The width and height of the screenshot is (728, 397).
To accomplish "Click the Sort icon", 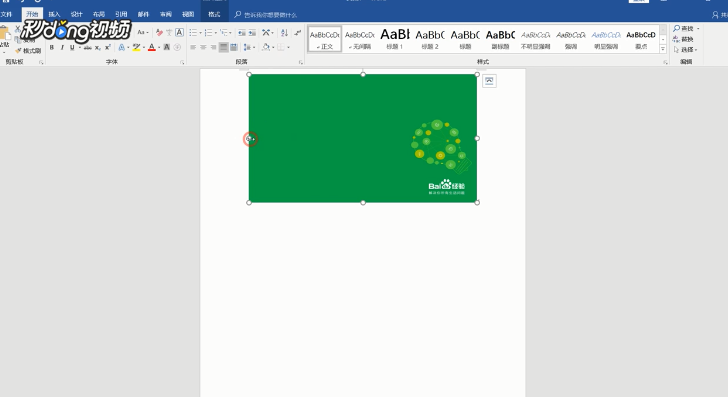I will pyautogui.click(x=285, y=33).
